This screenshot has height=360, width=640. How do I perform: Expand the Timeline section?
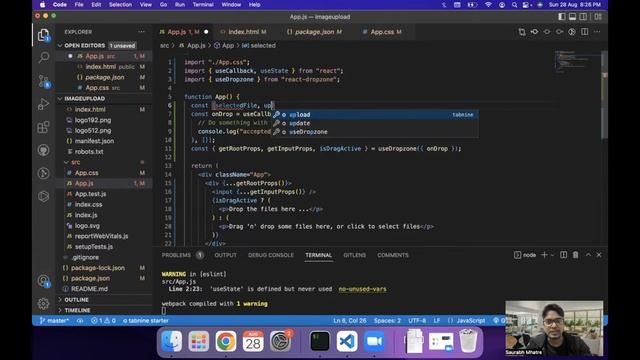[60, 310]
